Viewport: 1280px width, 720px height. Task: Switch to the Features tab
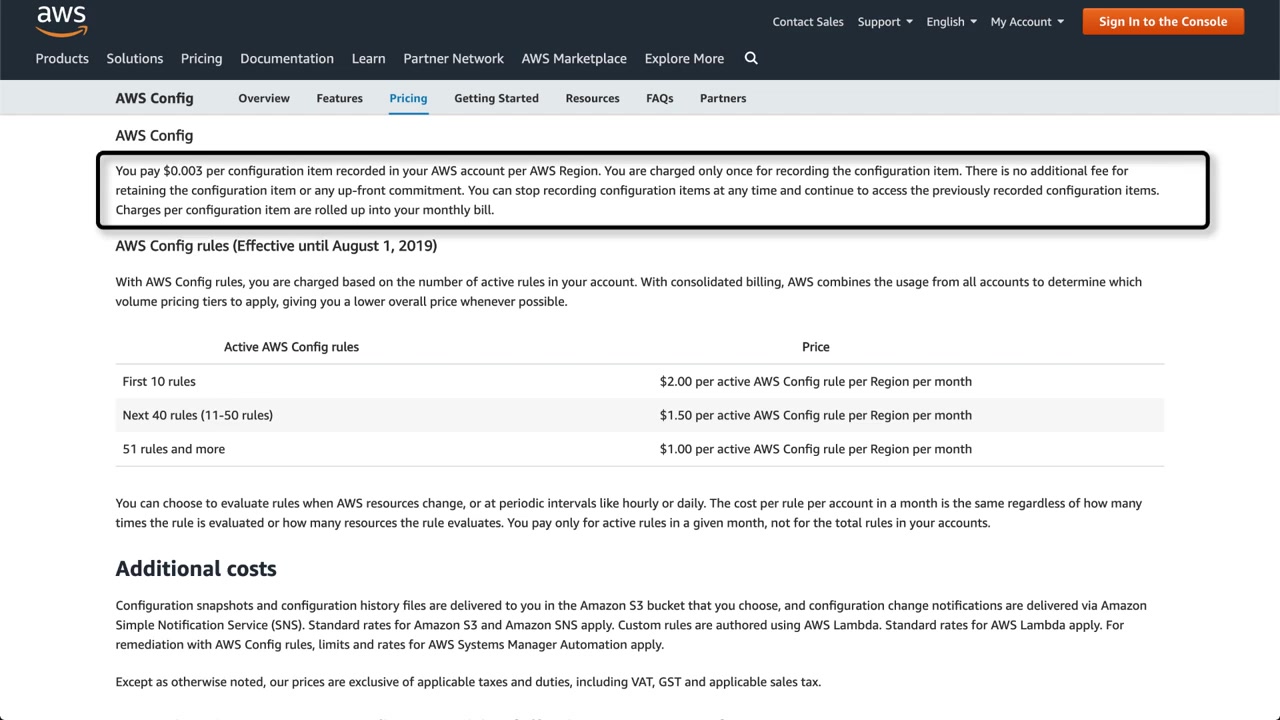point(340,98)
